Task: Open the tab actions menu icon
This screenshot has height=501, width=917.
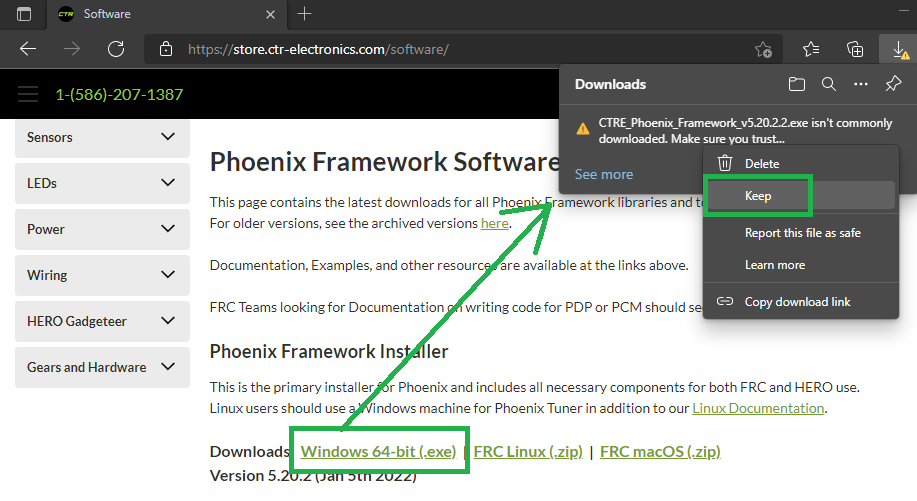Action: tap(24, 14)
